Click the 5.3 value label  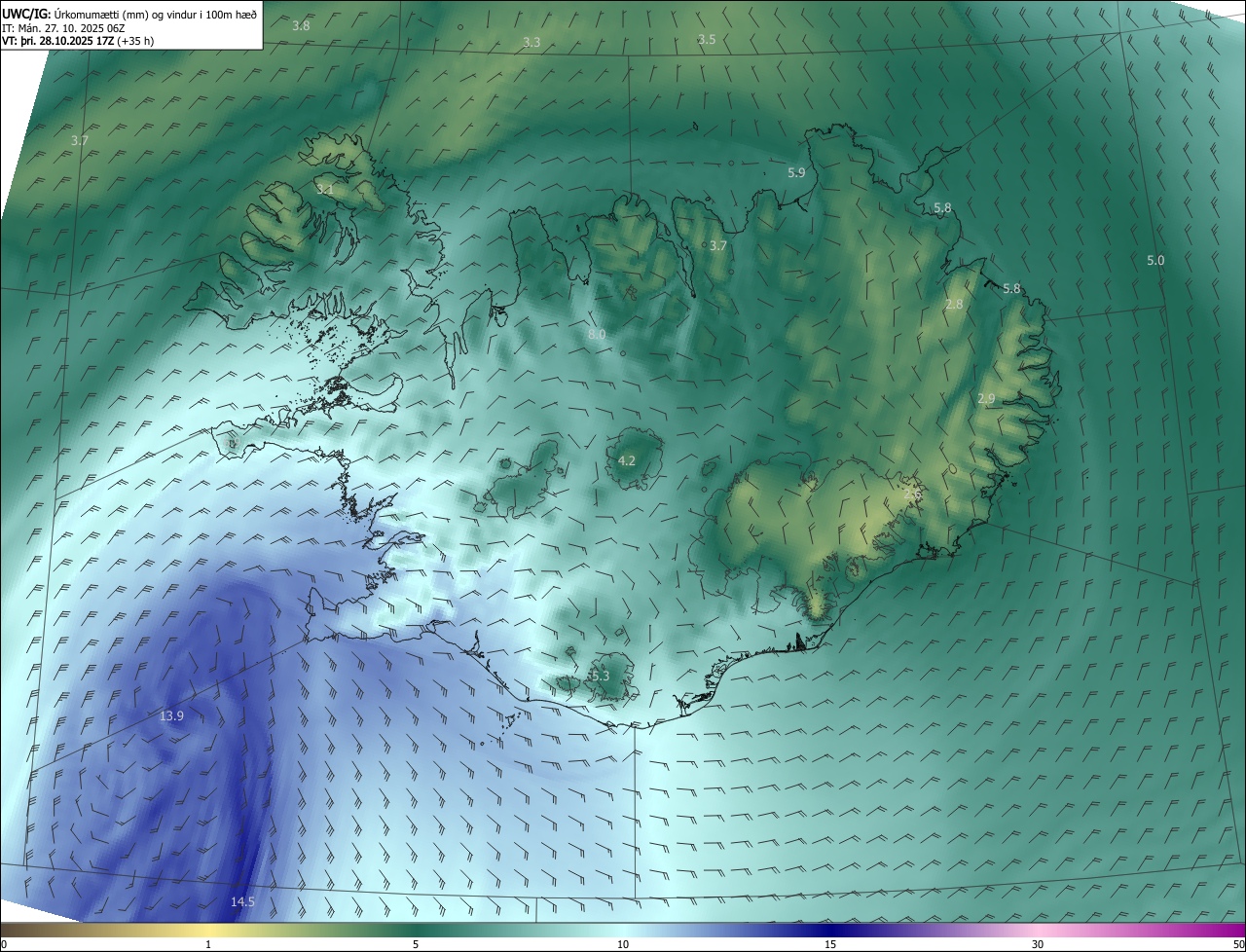(x=600, y=676)
